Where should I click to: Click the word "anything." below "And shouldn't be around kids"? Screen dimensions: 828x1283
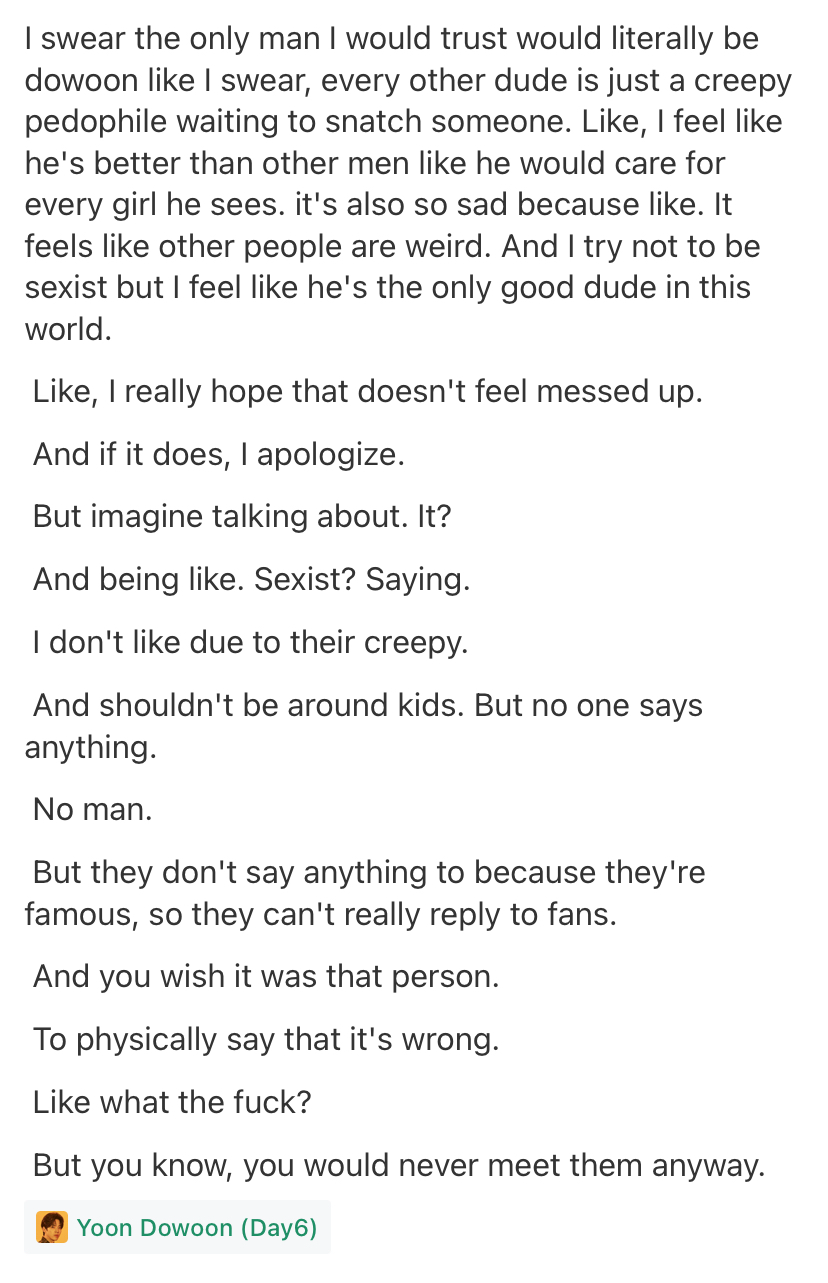[90, 747]
